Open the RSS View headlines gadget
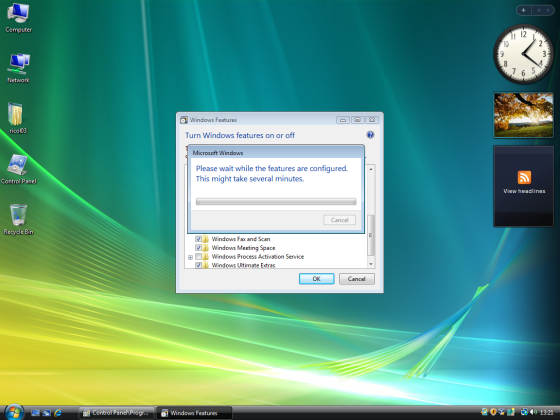560x420 pixels. click(524, 186)
